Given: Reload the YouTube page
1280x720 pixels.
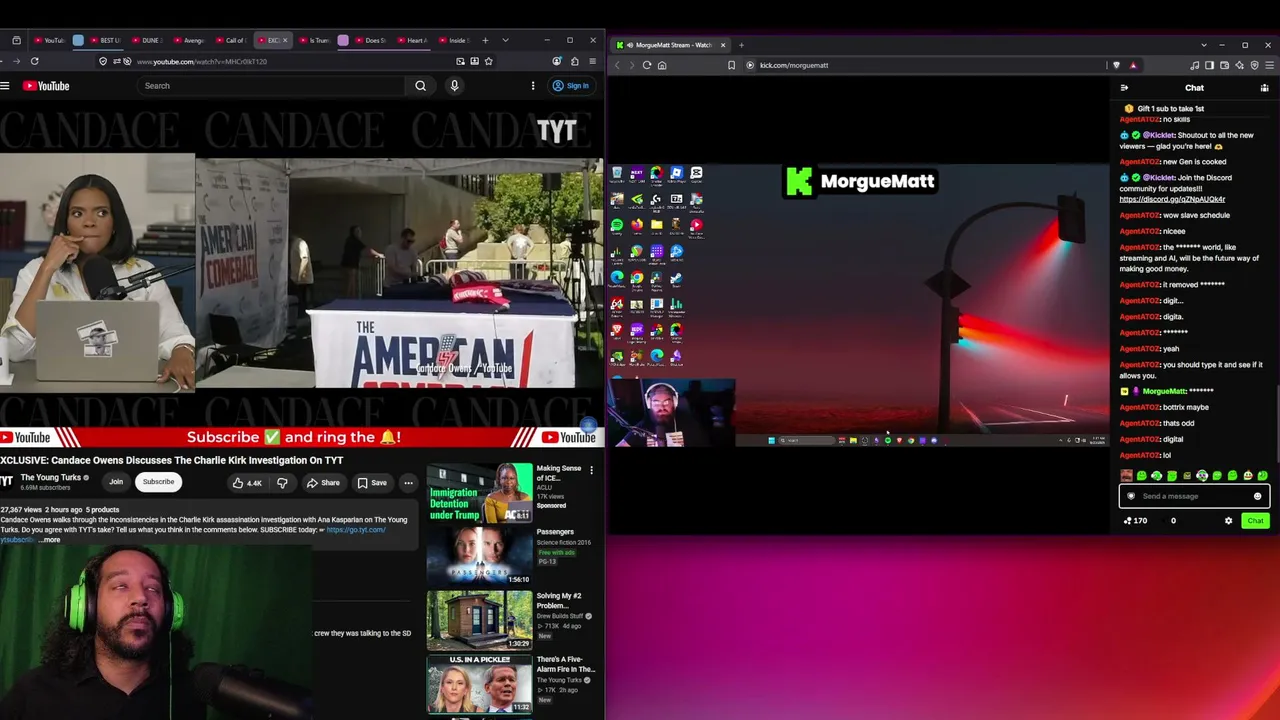Looking at the screenshot, I should point(34,61).
